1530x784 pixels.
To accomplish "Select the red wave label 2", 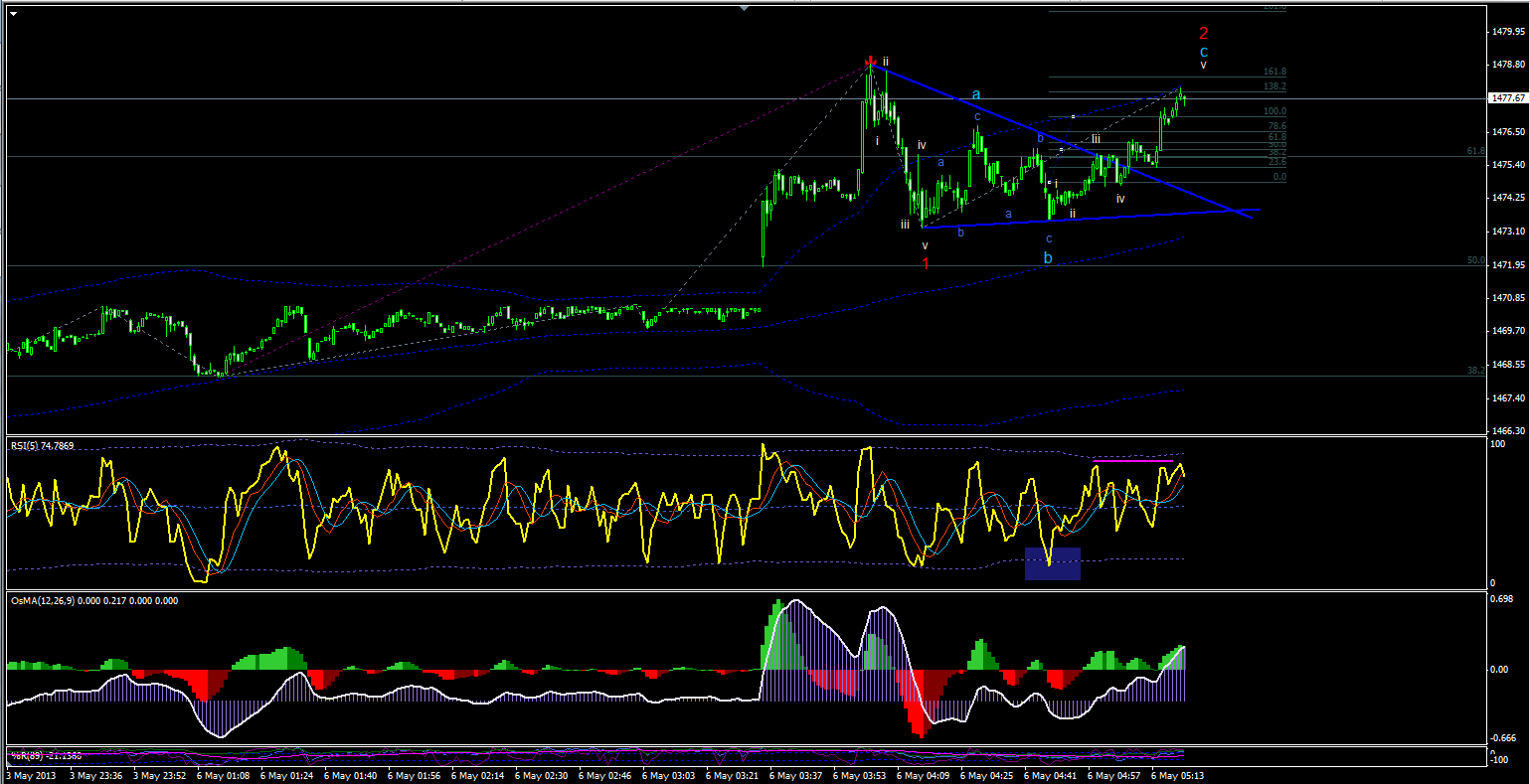I will coord(1203,33).
